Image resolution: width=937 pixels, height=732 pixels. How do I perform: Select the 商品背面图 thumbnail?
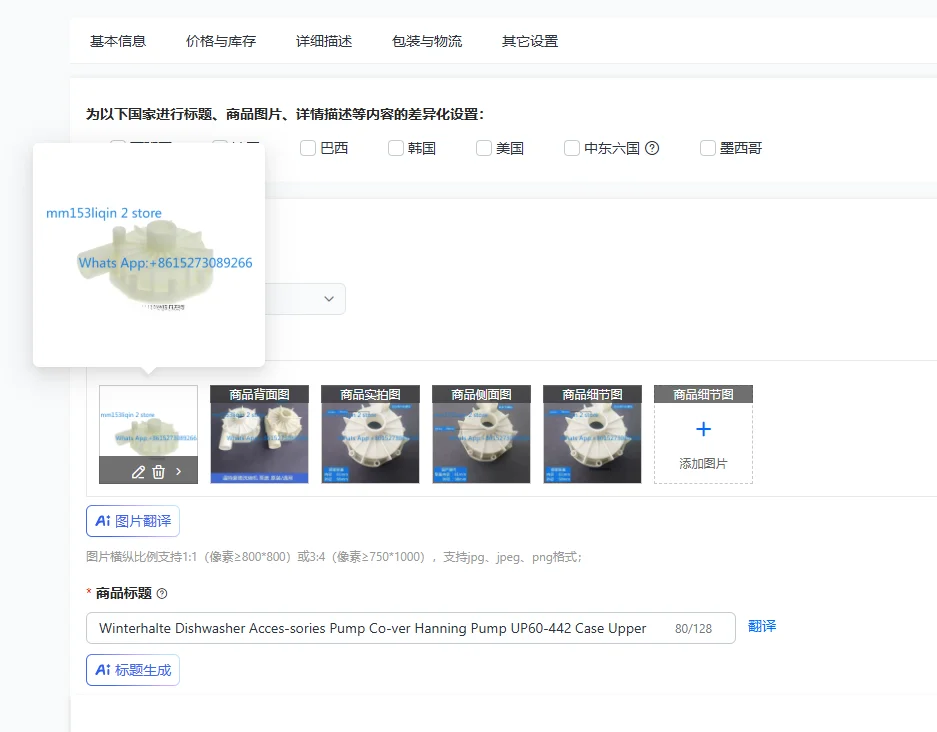point(259,434)
